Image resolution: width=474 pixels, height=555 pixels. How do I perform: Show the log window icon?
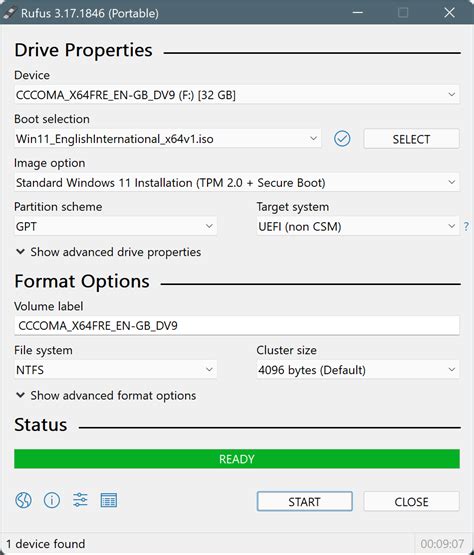tap(109, 500)
